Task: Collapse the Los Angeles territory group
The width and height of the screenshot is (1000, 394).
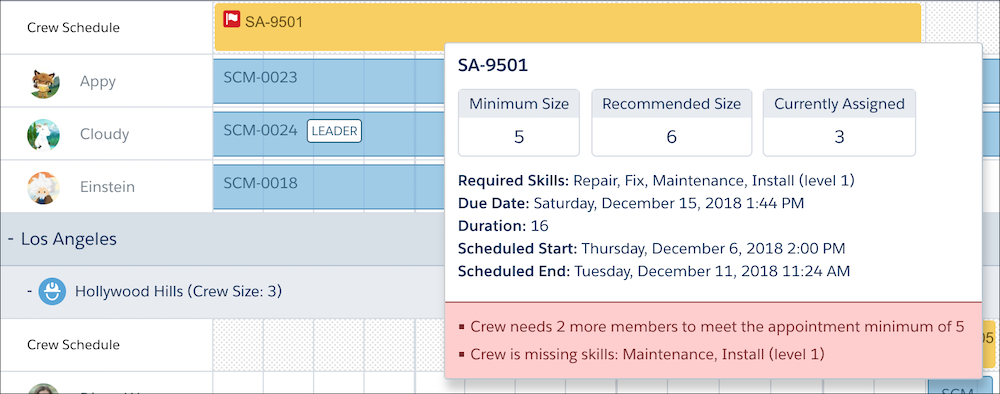Action: click(11, 240)
